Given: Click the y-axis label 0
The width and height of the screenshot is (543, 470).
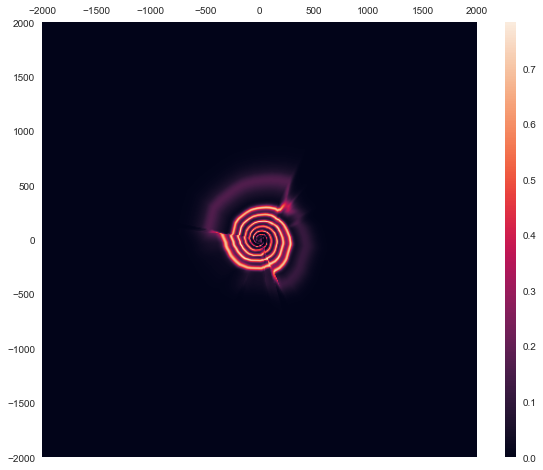Looking at the screenshot, I should coord(32,240).
